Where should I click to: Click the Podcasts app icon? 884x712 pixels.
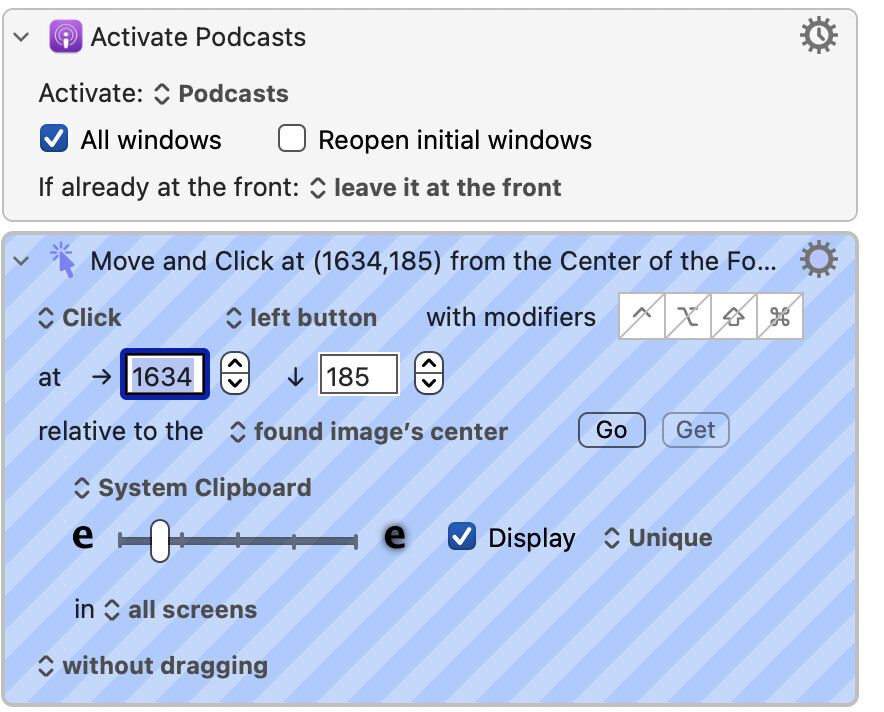point(65,36)
